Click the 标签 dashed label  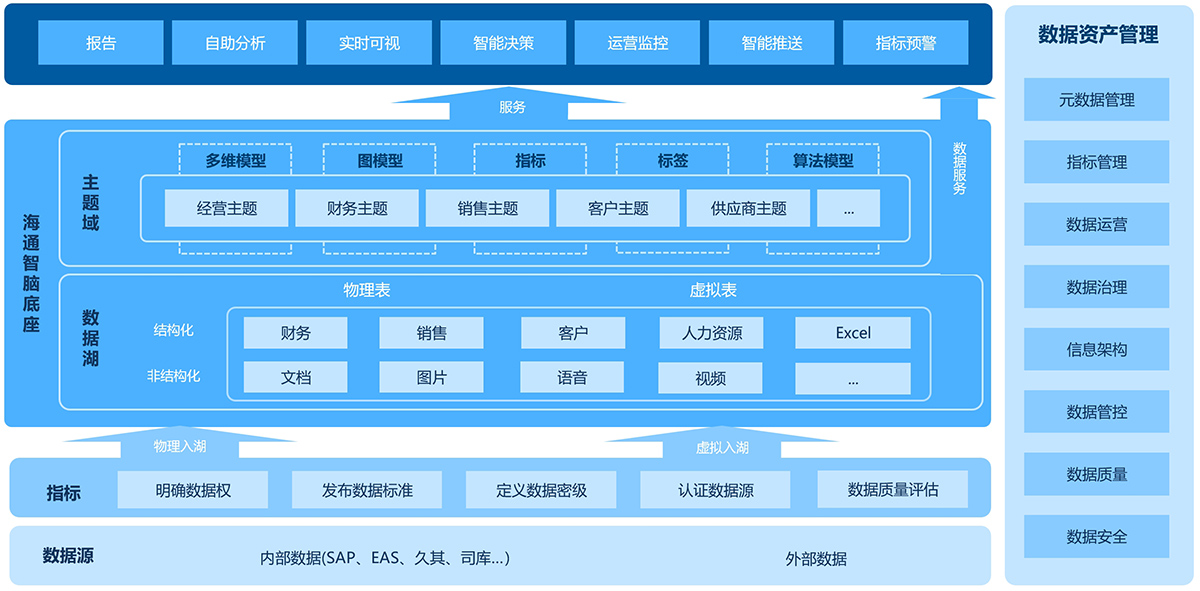[x=673, y=160]
